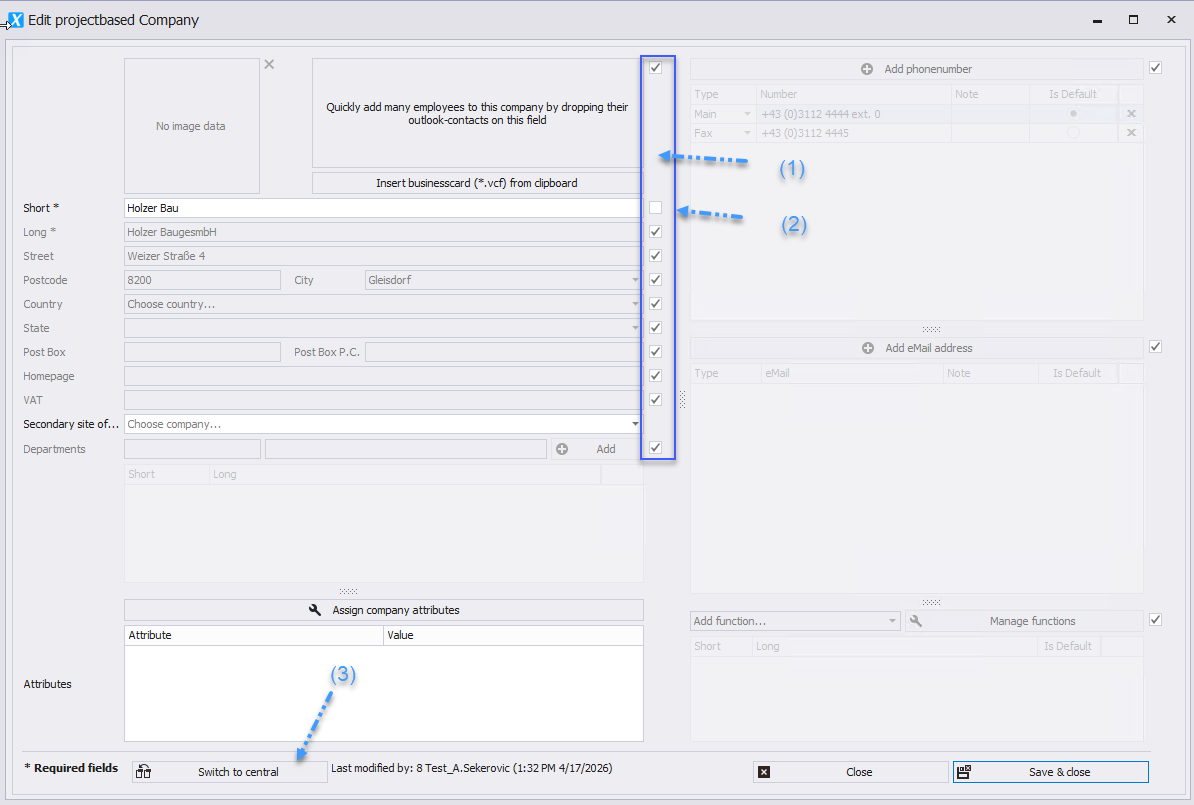Toggle checkbox next to Add eMail address
This screenshot has width=1194, height=805.
[x=1155, y=347]
